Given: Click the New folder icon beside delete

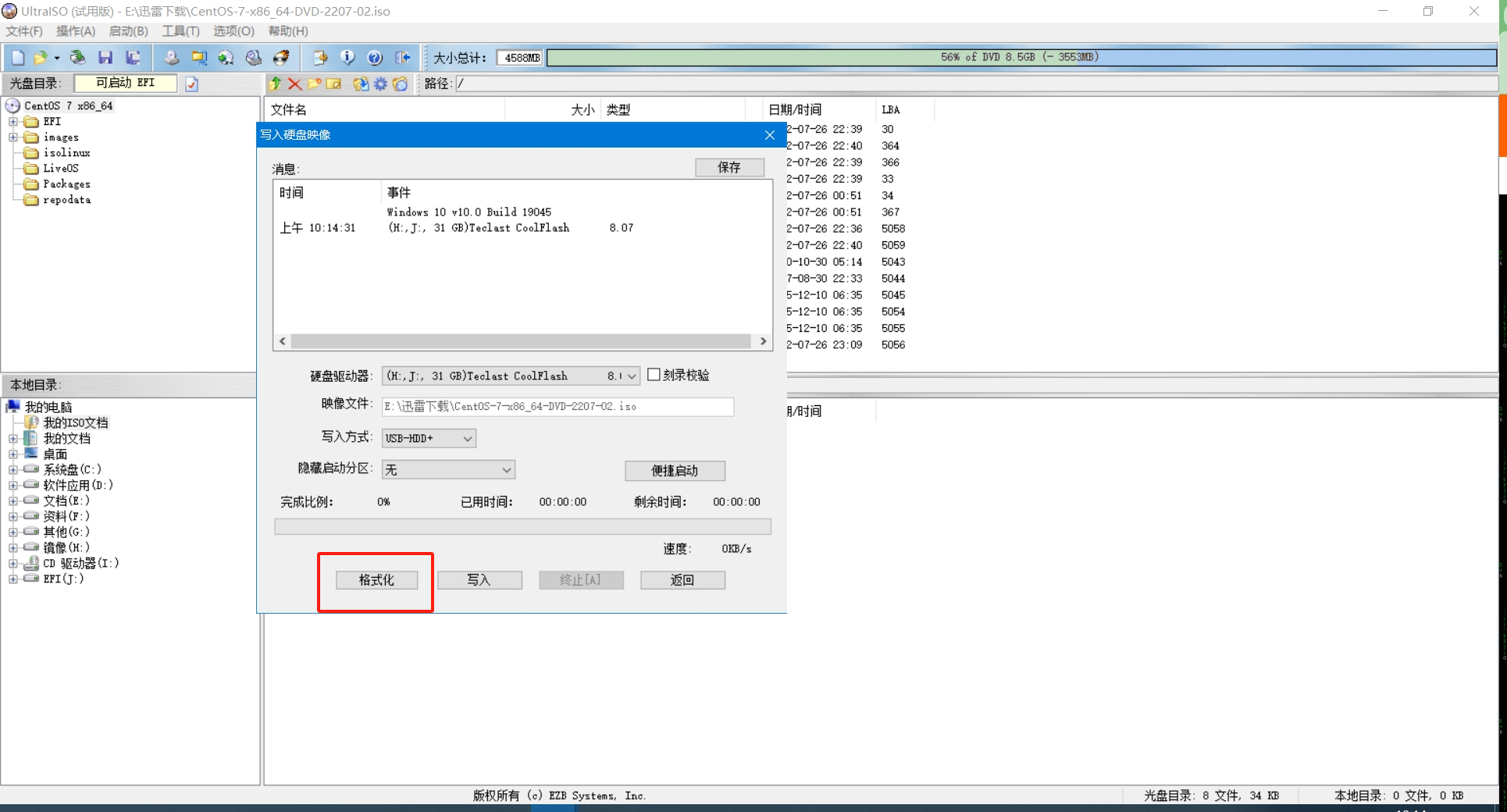Looking at the screenshot, I should point(314,84).
